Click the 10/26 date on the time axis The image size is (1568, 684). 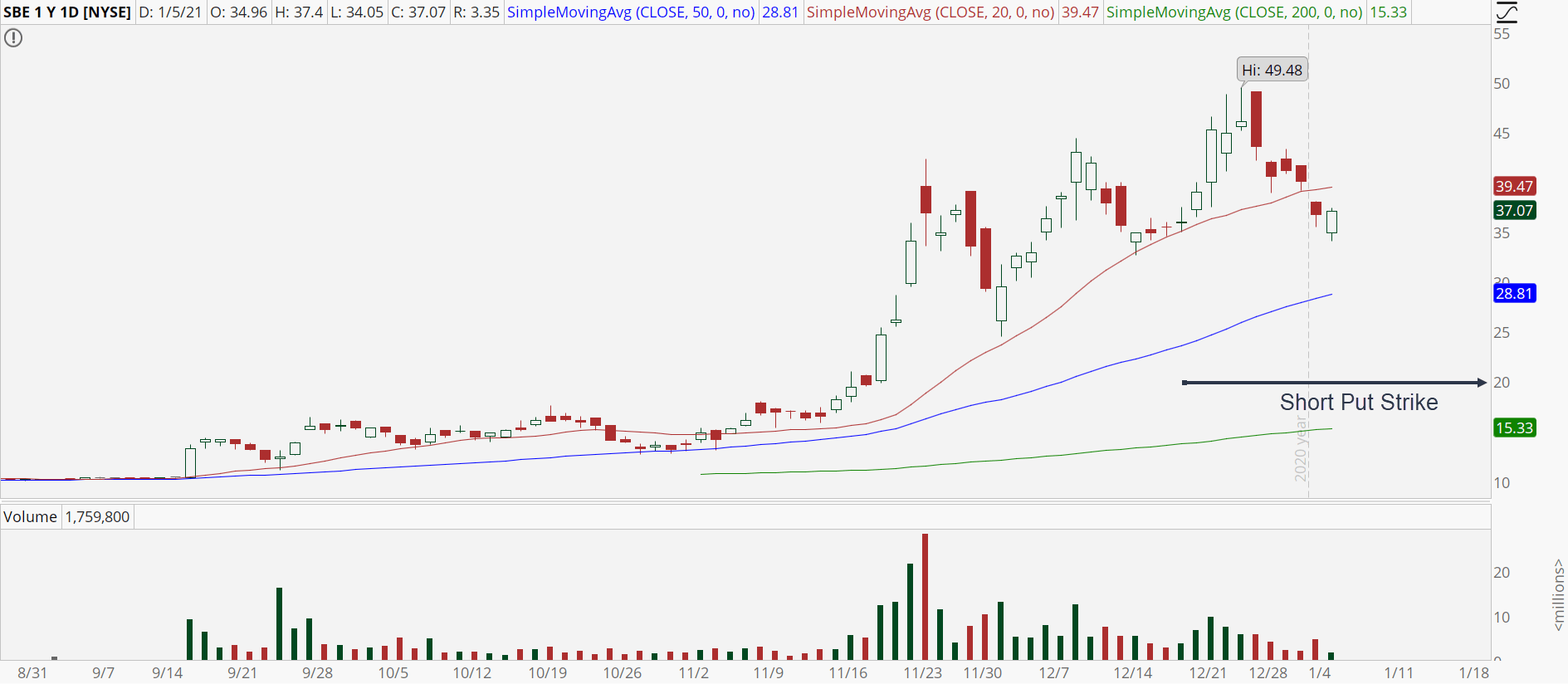click(x=623, y=672)
